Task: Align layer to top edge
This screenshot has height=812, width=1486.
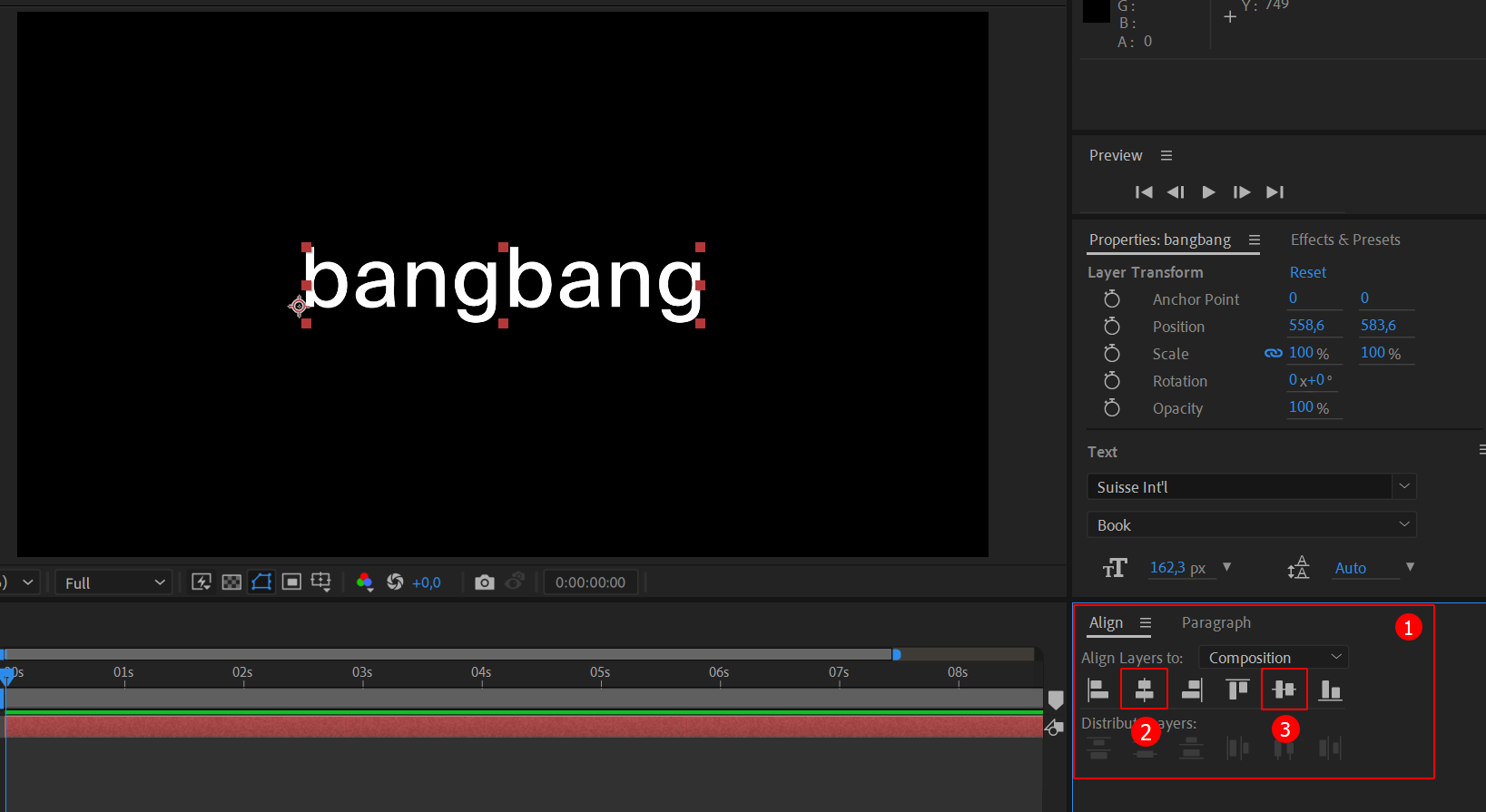Action: tap(1237, 690)
